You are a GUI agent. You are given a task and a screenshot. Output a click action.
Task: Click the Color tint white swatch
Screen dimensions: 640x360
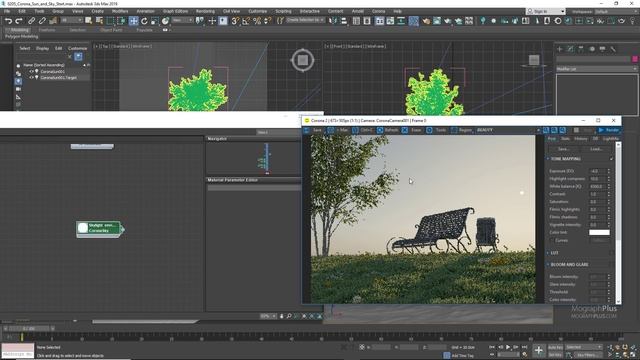point(599,232)
